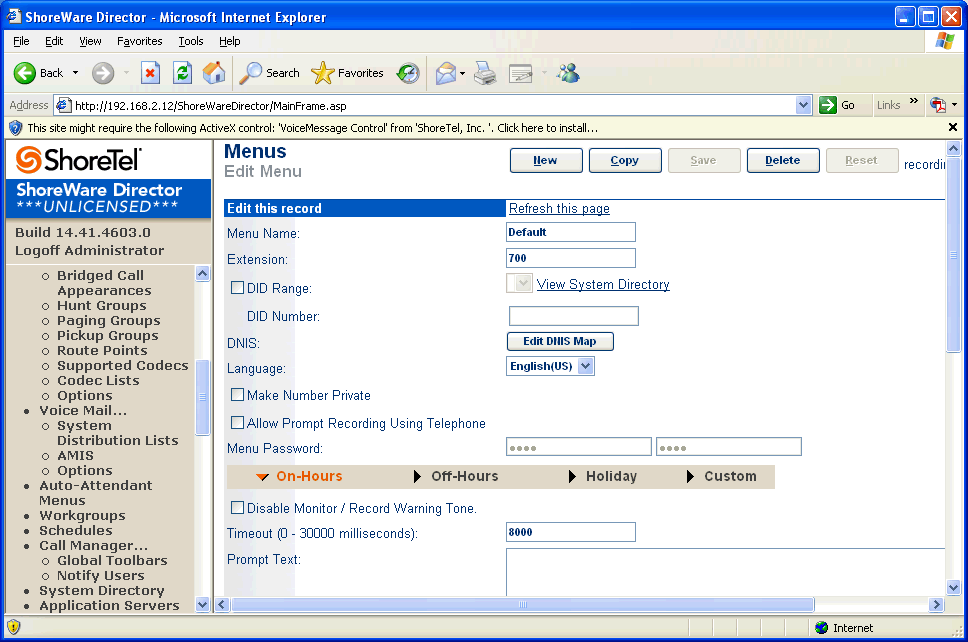
Task: Click the IE Stop toolbar icon
Action: (x=150, y=73)
